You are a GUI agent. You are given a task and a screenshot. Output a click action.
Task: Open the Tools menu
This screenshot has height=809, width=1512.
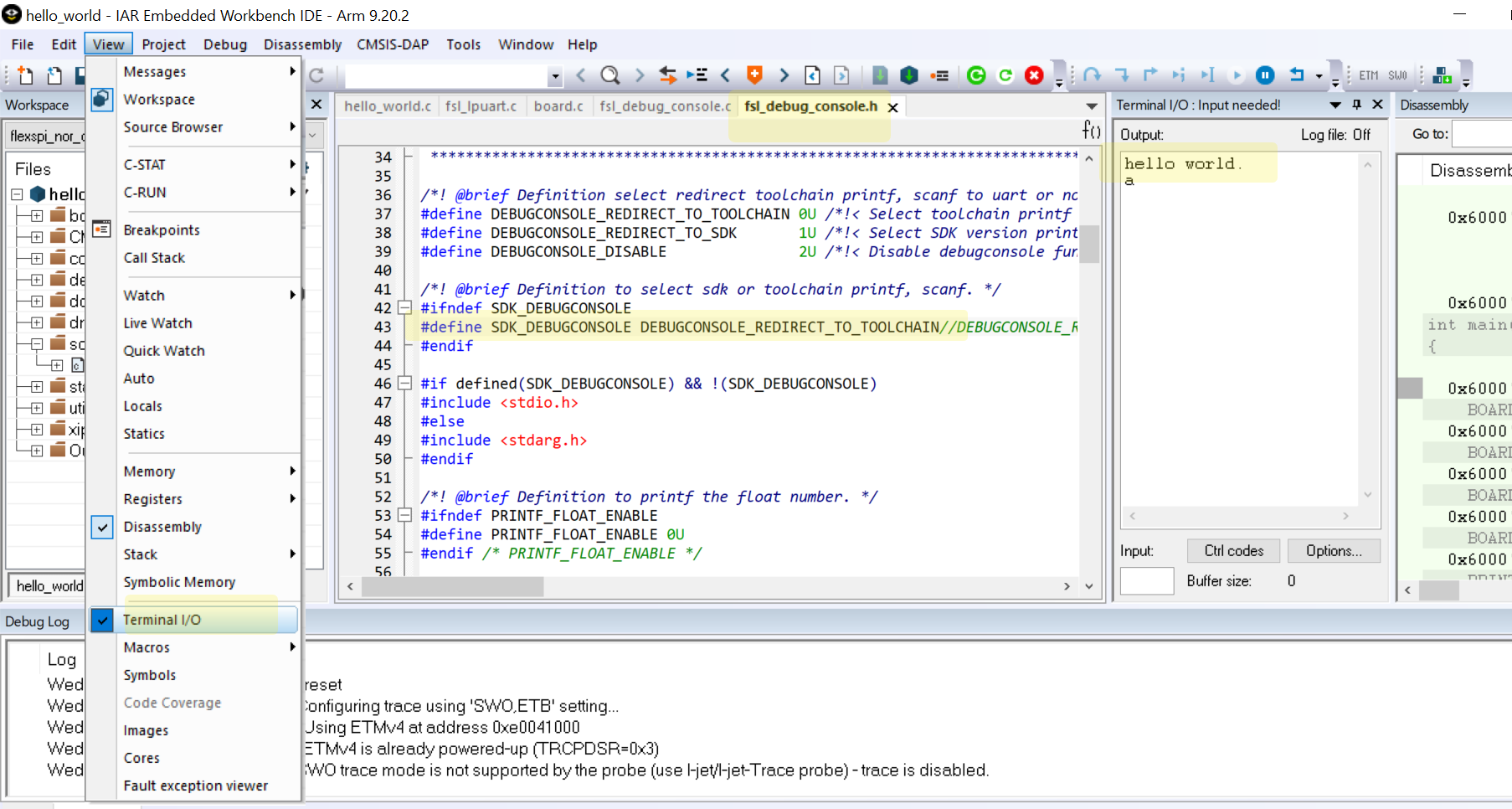point(463,44)
